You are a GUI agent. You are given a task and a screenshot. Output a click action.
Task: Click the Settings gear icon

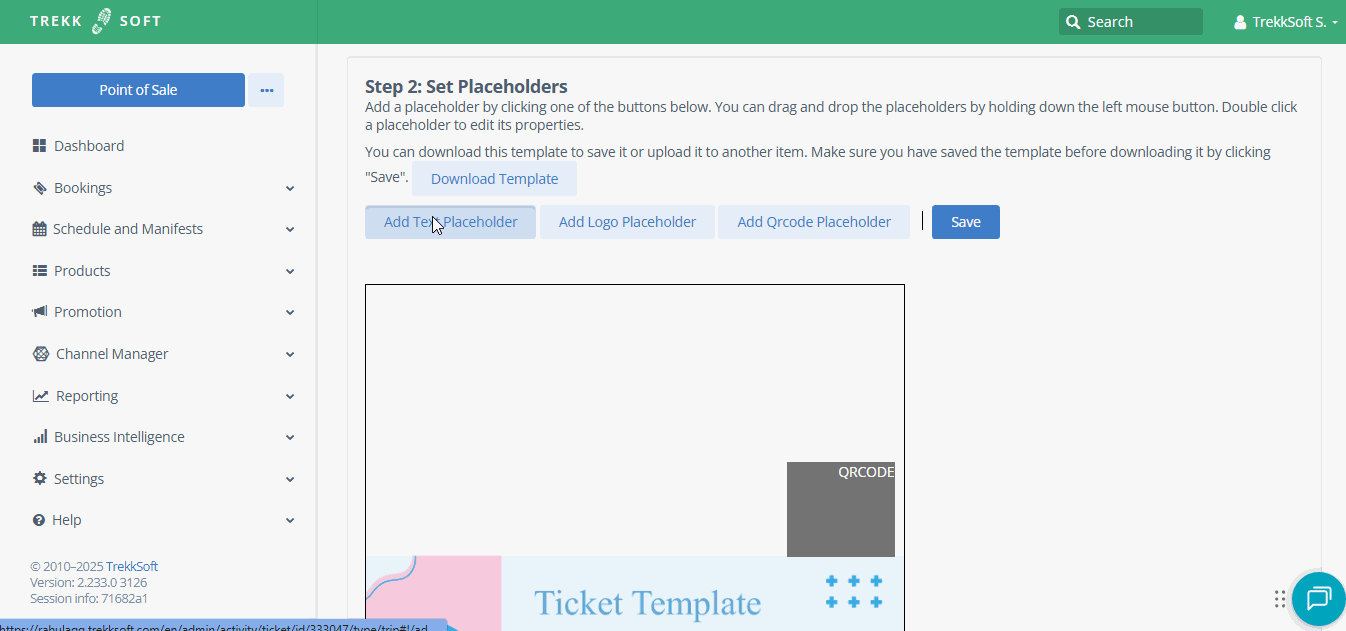point(39,478)
